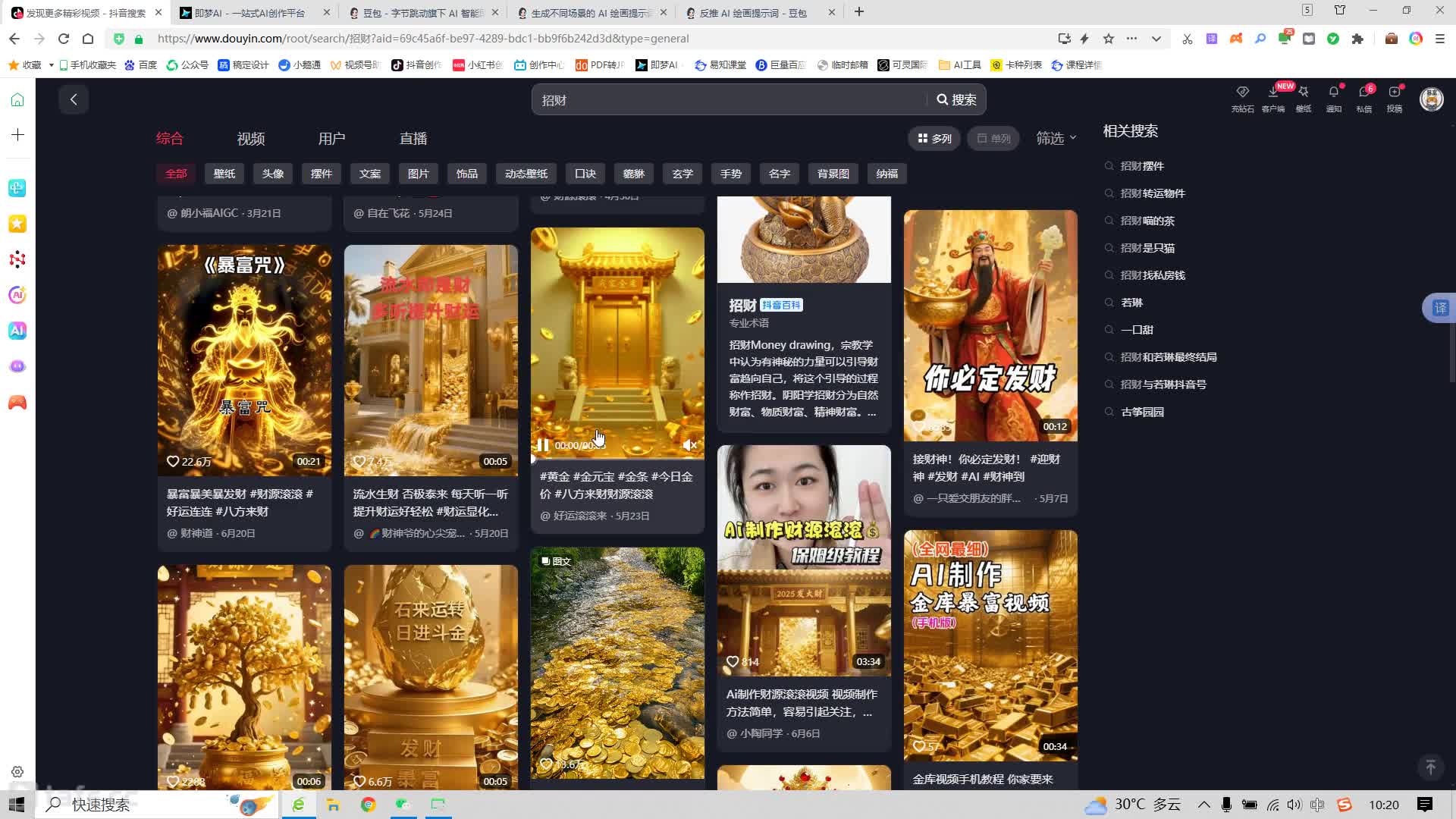Open the home icon in left sidebar
The width and height of the screenshot is (1456, 819).
tap(17, 100)
